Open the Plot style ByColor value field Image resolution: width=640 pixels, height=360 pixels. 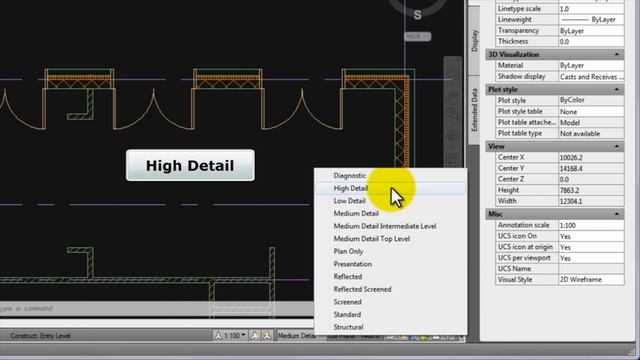pos(591,100)
